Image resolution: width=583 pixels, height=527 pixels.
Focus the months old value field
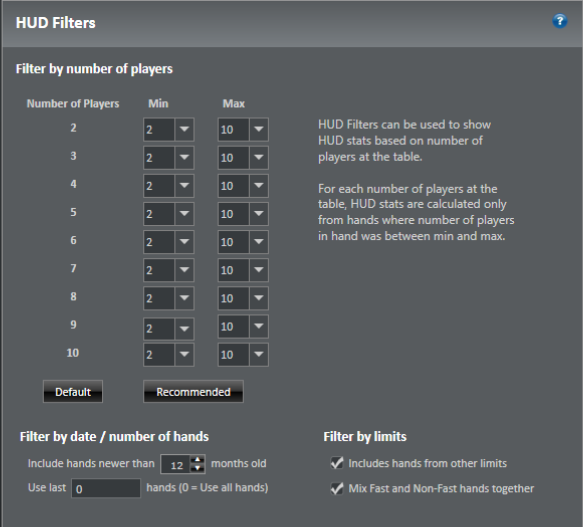coord(176,464)
